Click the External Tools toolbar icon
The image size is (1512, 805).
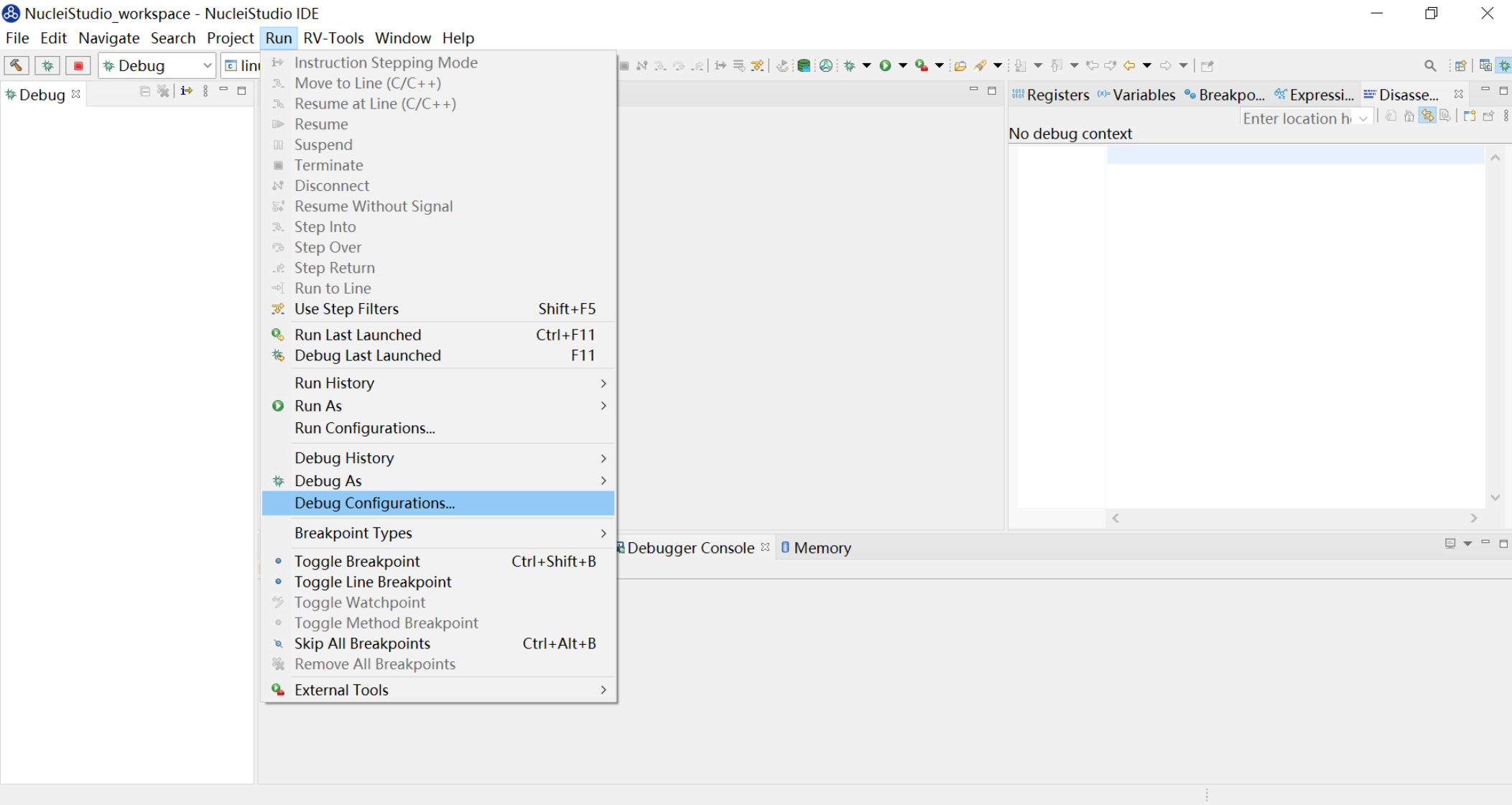click(922, 65)
